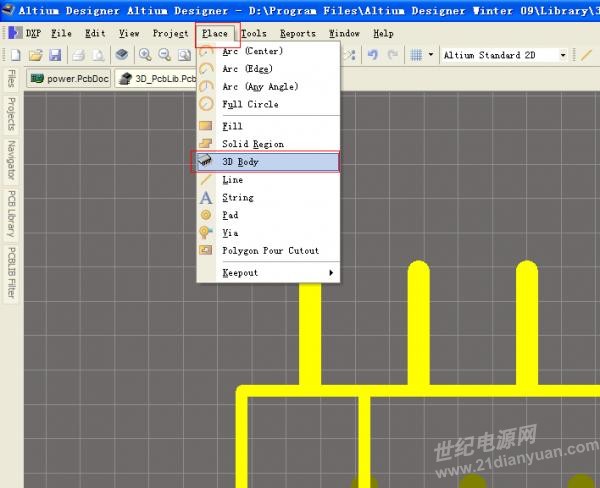The height and width of the screenshot is (488, 600).
Task: Click the String letter A icon
Action: [206, 198]
